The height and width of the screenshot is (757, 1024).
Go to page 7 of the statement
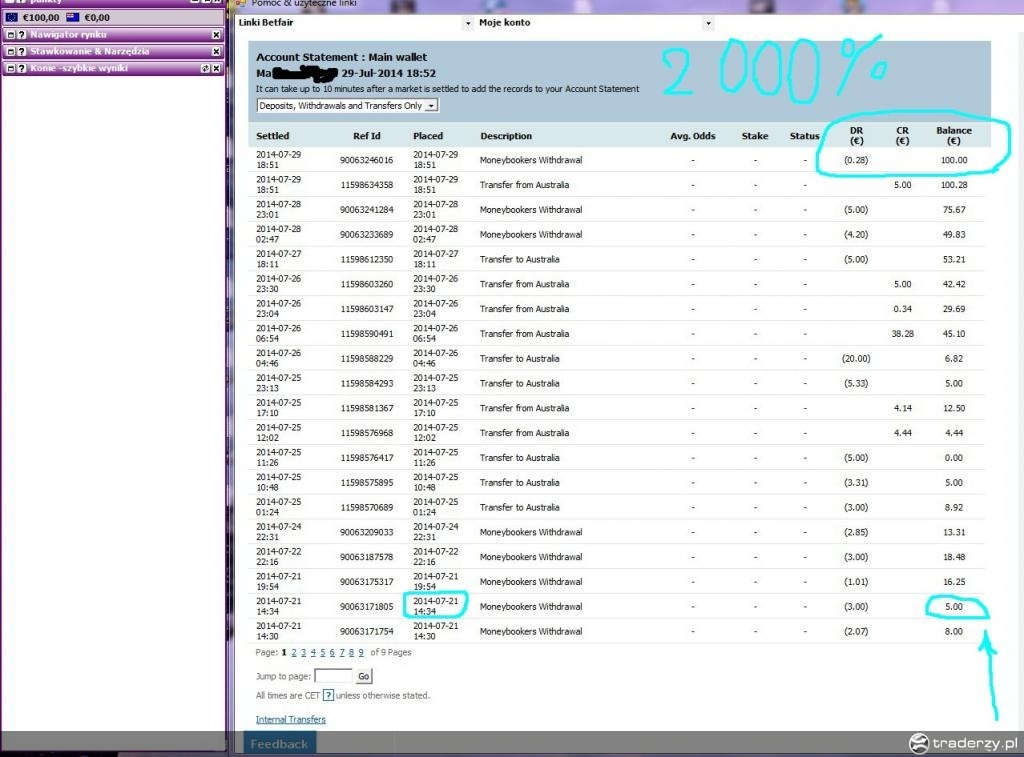coord(342,652)
